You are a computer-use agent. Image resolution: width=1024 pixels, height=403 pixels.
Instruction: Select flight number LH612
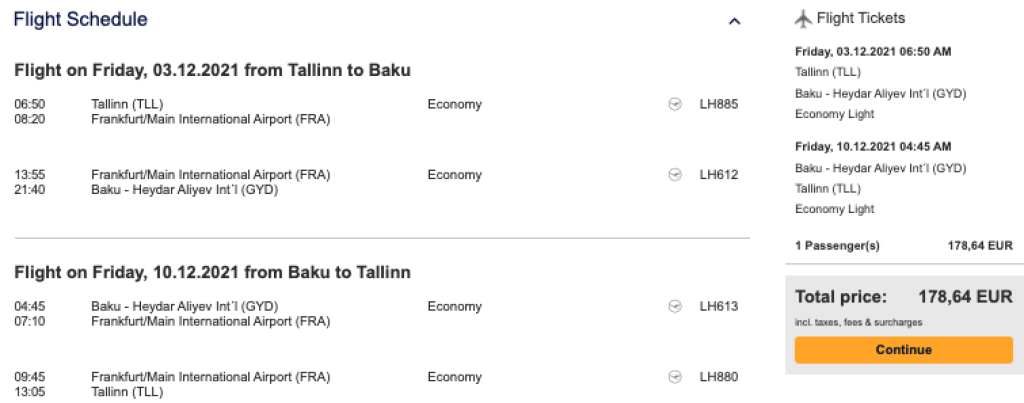coord(719,175)
